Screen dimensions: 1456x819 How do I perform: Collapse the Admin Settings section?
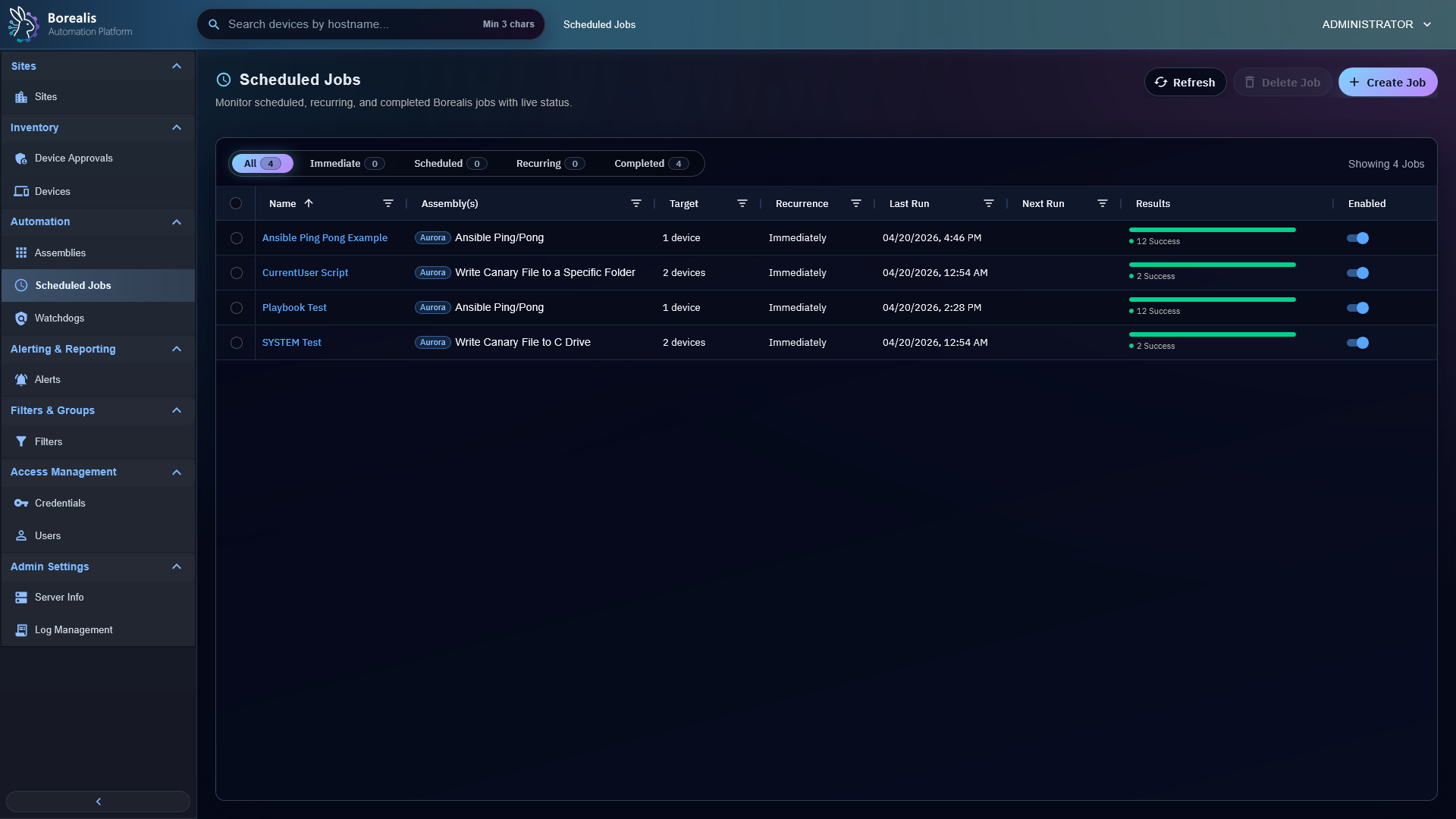177,566
